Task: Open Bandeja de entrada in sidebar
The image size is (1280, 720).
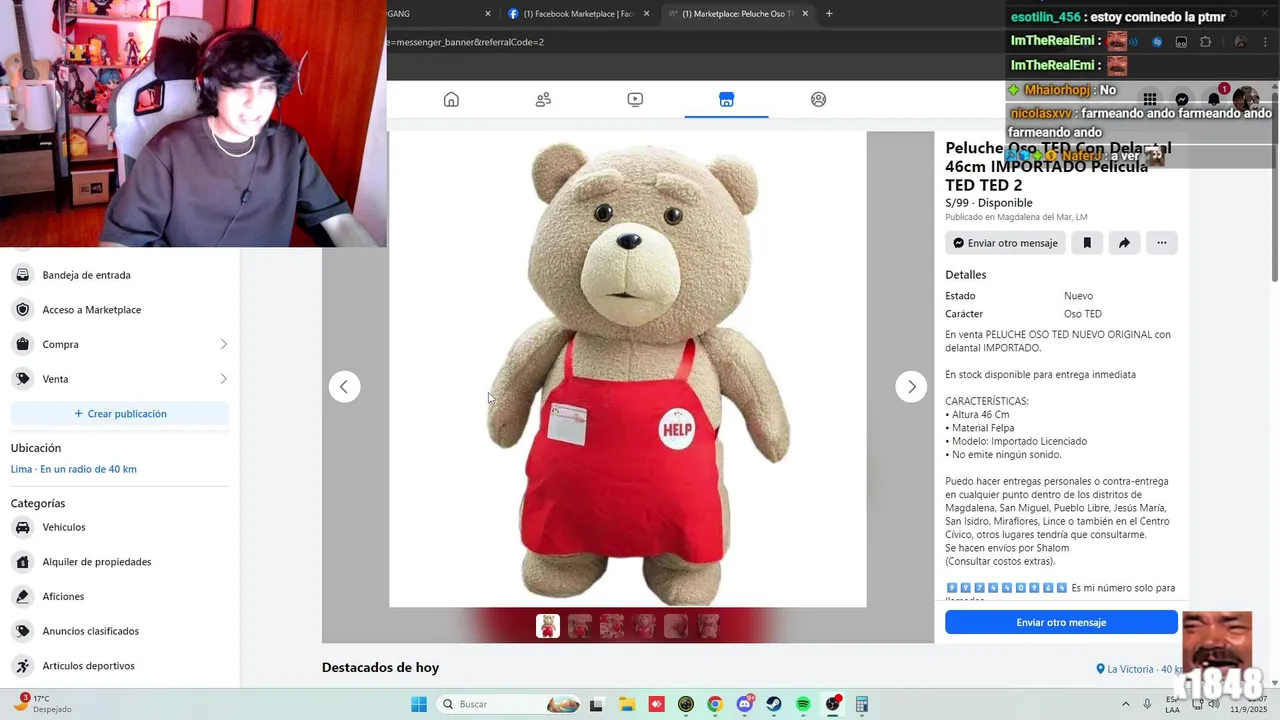Action: 120,275
